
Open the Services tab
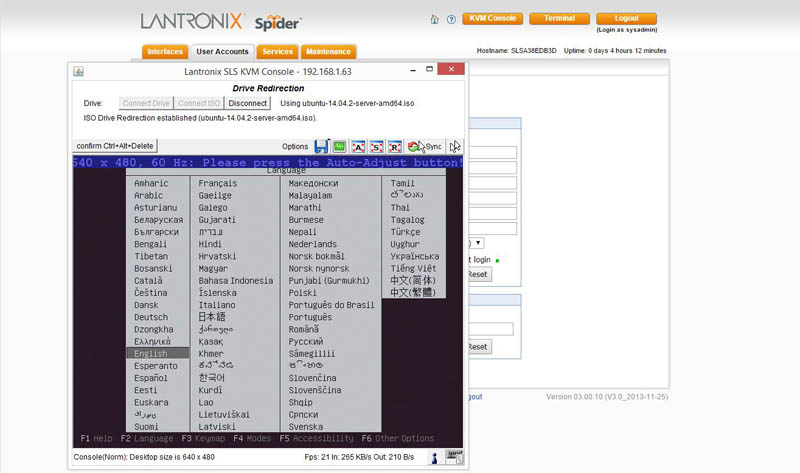pos(277,52)
